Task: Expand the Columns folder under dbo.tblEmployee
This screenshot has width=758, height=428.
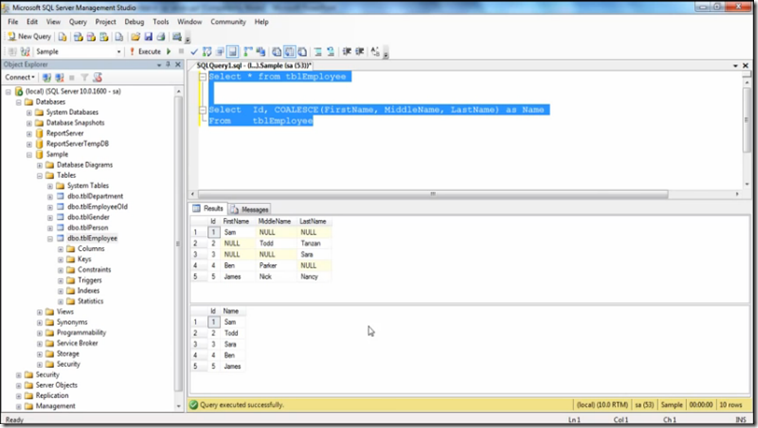Action: coord(60,249)
